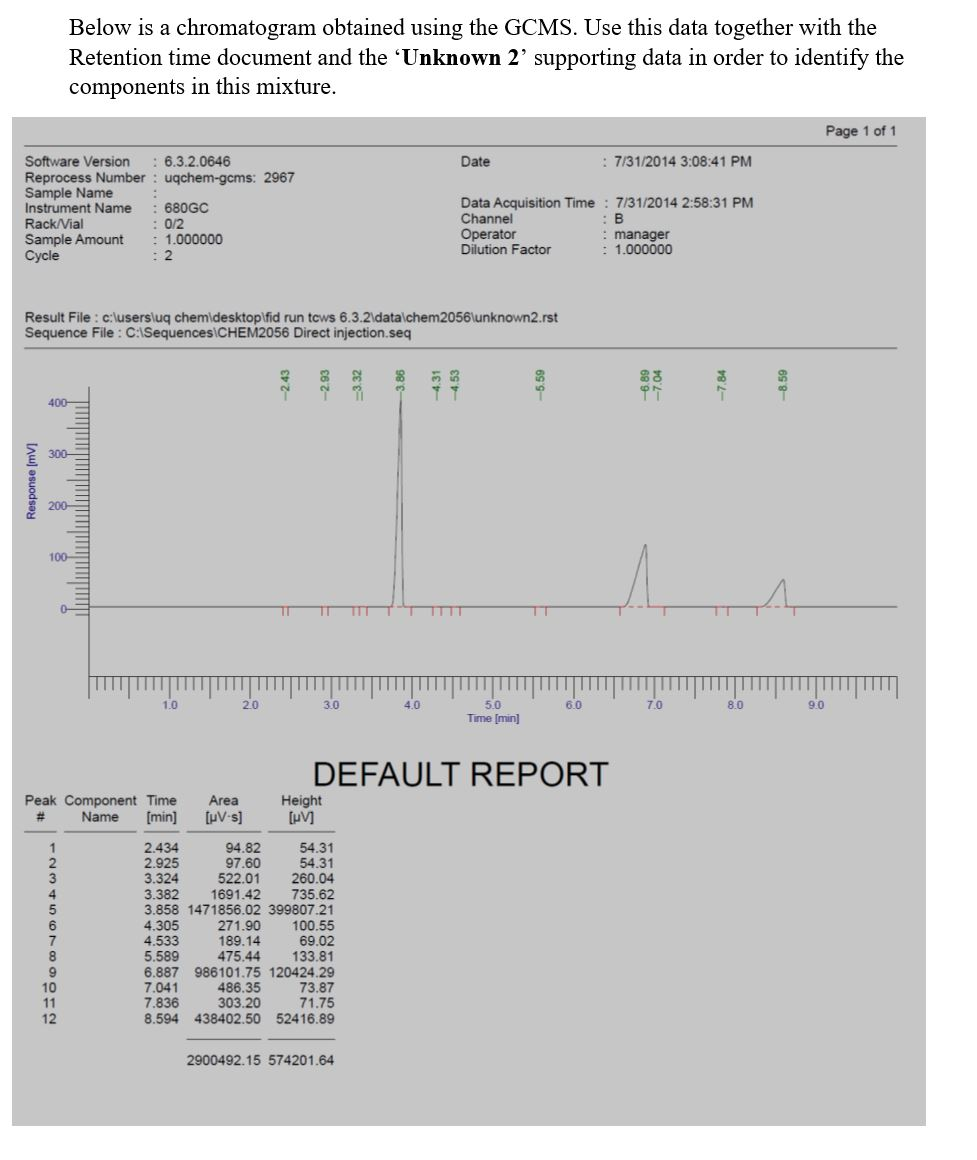Click the 'Page 1 of 1' text
The height and width of the screenshot is (1160, 977).
click(861, 131)
